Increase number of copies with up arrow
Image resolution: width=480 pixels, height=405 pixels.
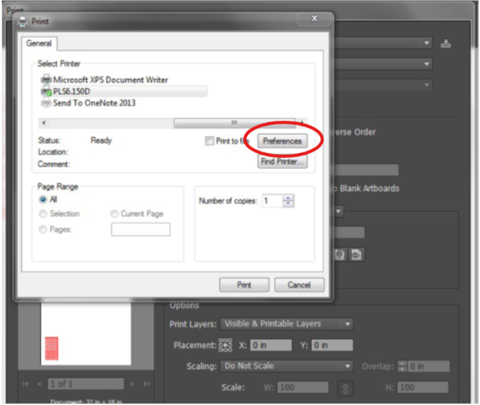(x=288, y=198)
